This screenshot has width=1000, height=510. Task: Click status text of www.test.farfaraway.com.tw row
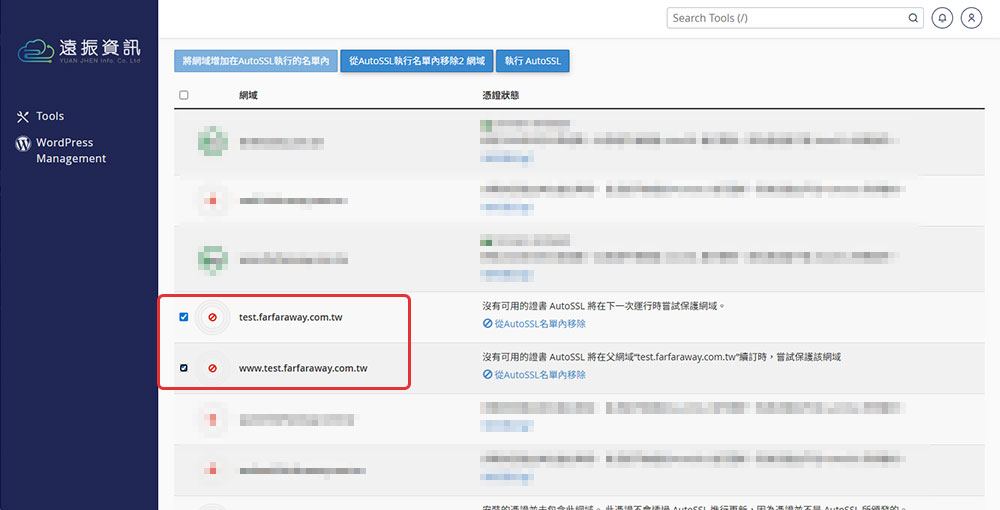click(x=661, y=357)
